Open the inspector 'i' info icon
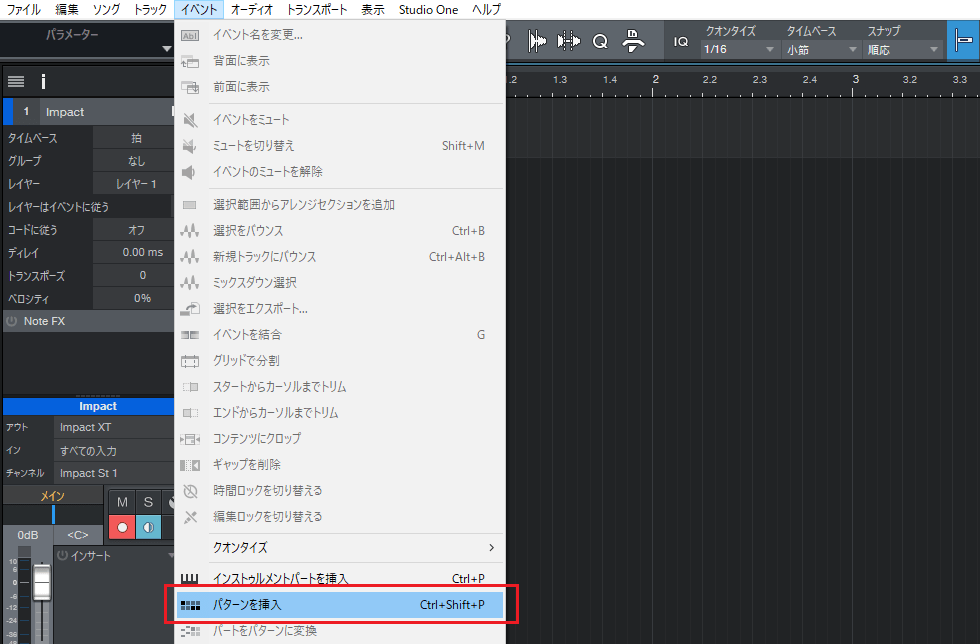980x644 pixels. (x=43, y=81)
